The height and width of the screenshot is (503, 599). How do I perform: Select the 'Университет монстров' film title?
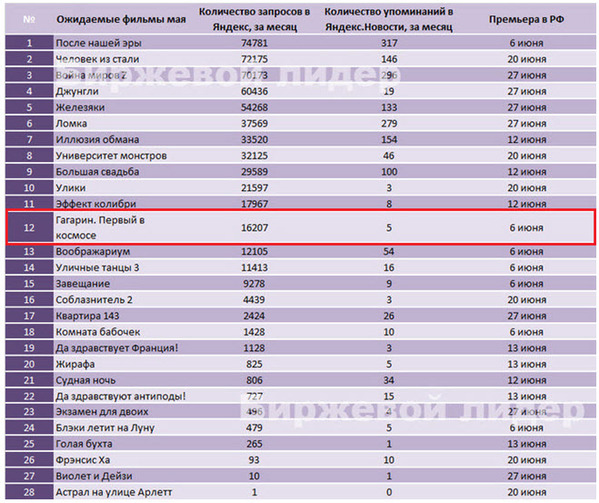pos(111,156)
